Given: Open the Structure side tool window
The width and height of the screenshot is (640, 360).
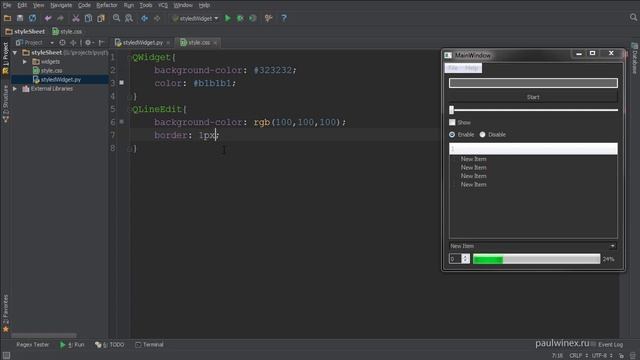Looking at the screenshot, I should (5, 104).
